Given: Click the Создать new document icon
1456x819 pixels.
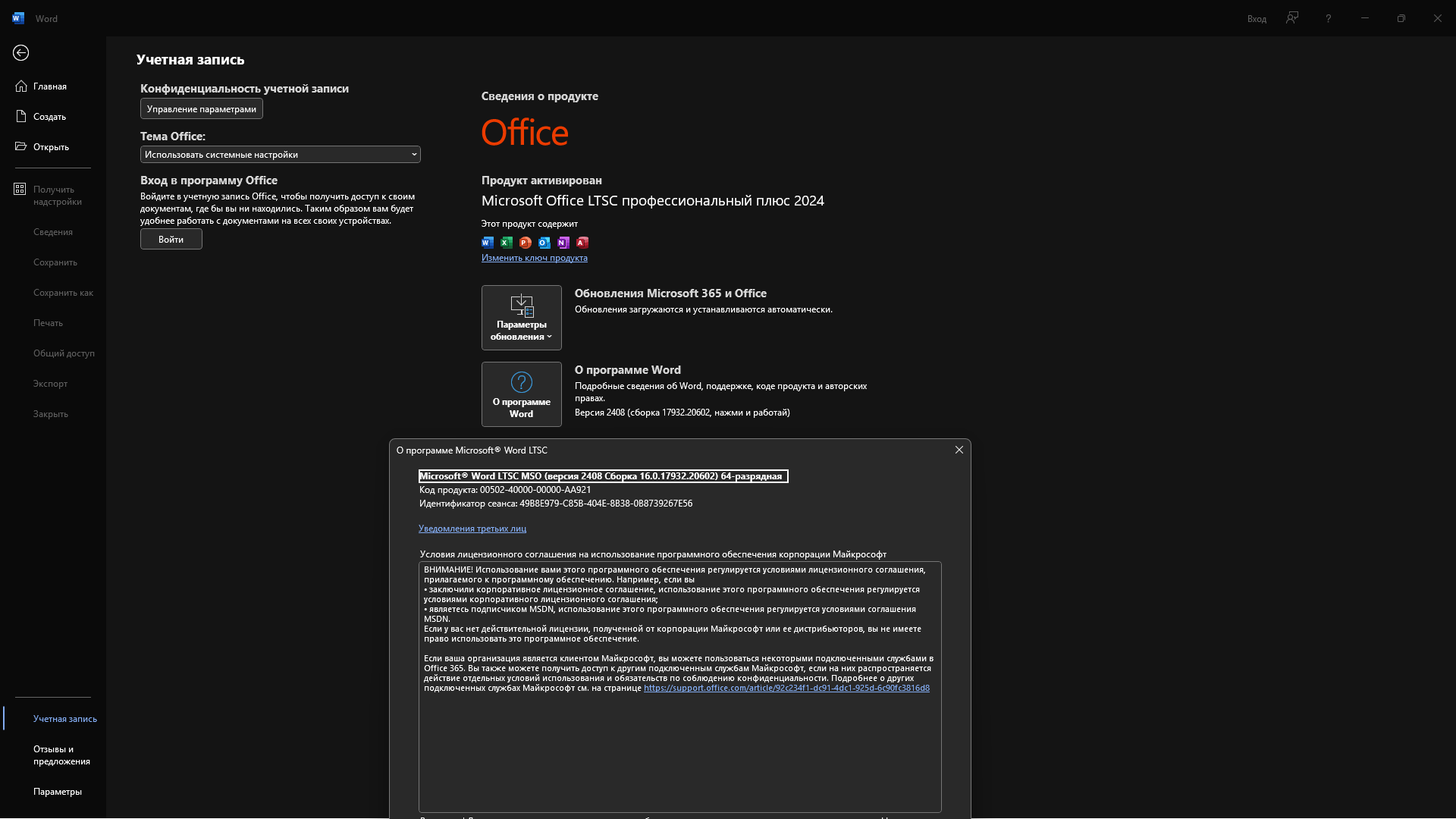Looking at the screenshot, I should (x=20, y=116).
